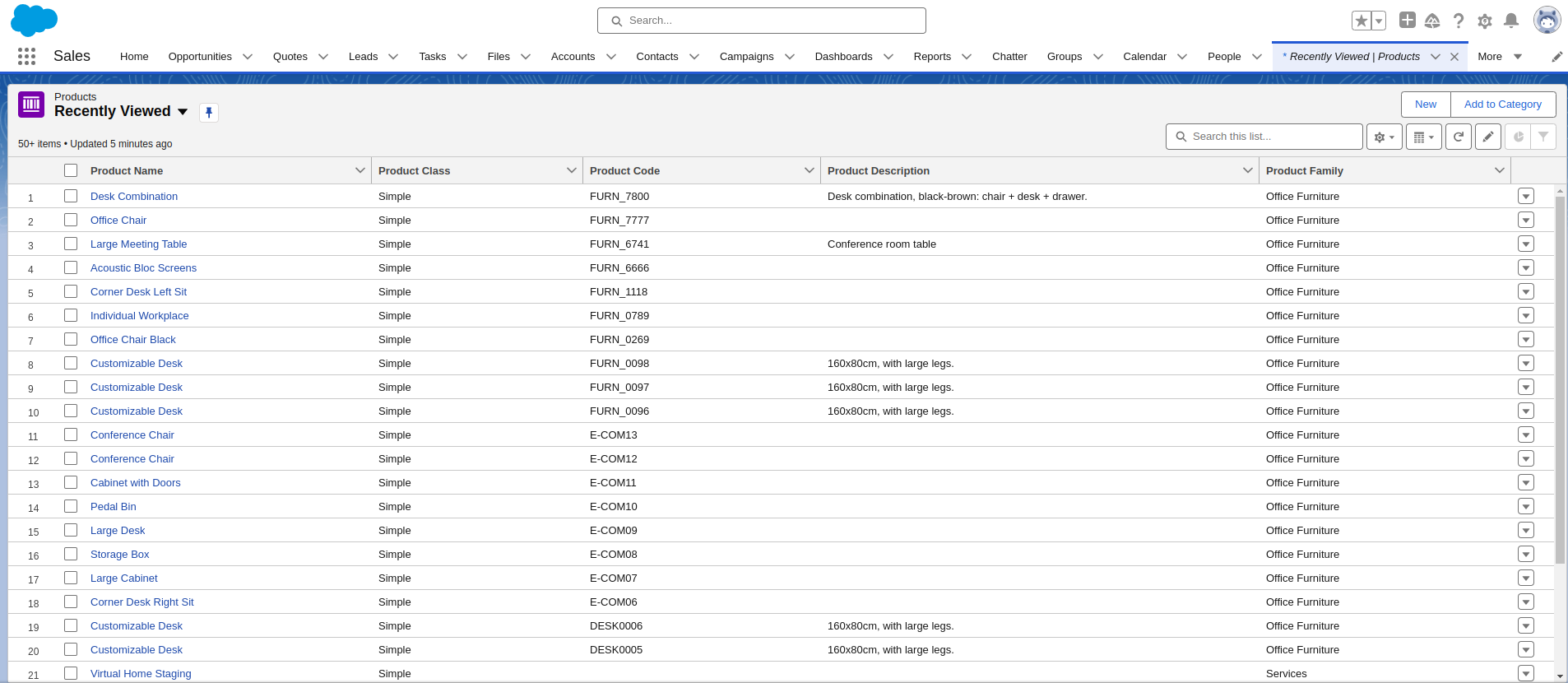The image size is (1568, 683).
Task: Click the global Search field
Action: click(x=762, y=21)
